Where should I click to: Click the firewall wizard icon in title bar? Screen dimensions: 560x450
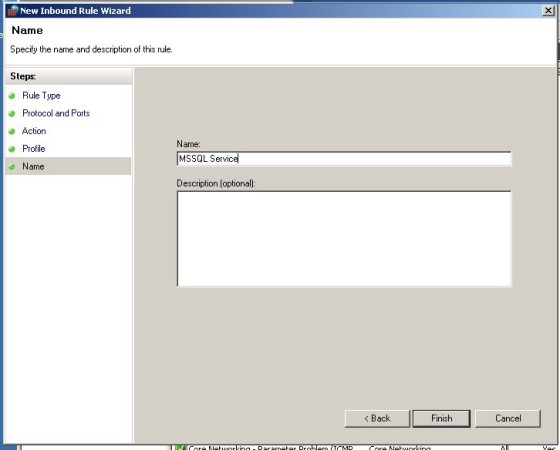click(x=12, y=11)
